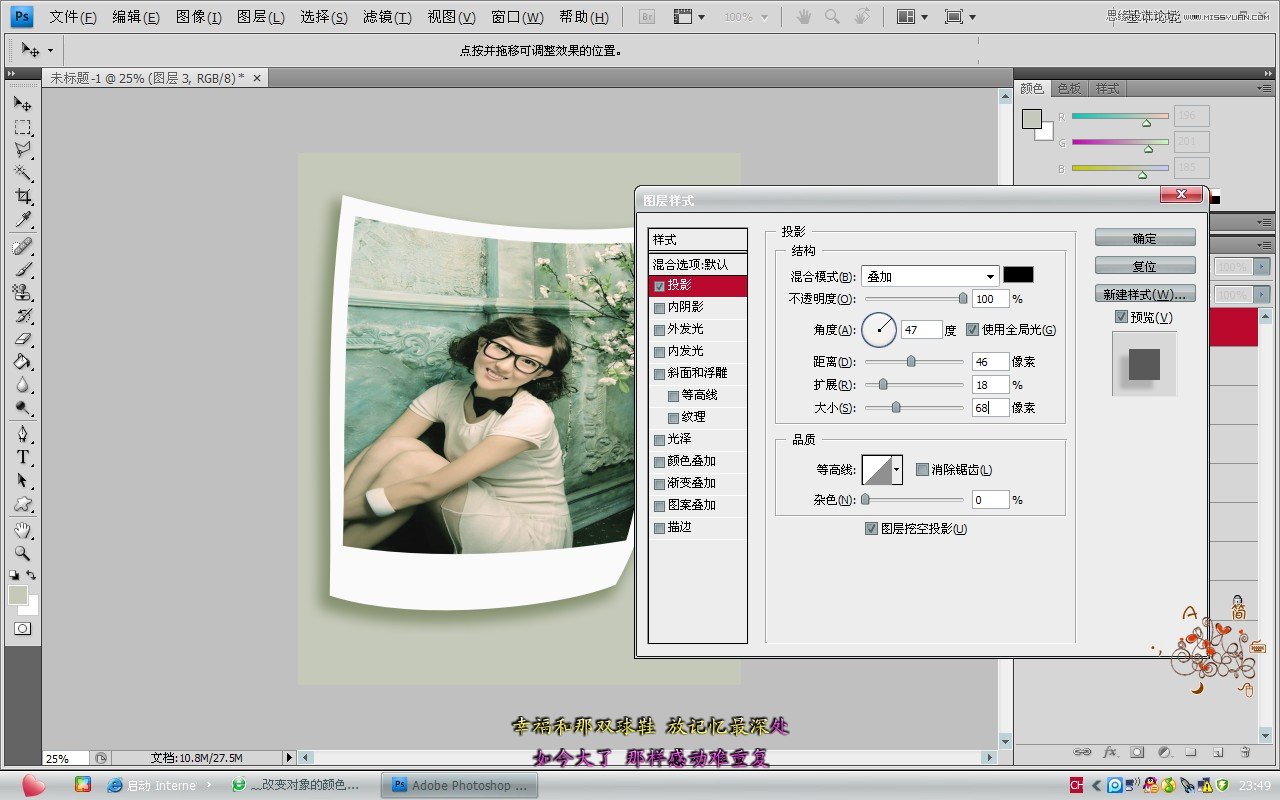Select 混合选项:默认 in styles list

tap(698, 264)
